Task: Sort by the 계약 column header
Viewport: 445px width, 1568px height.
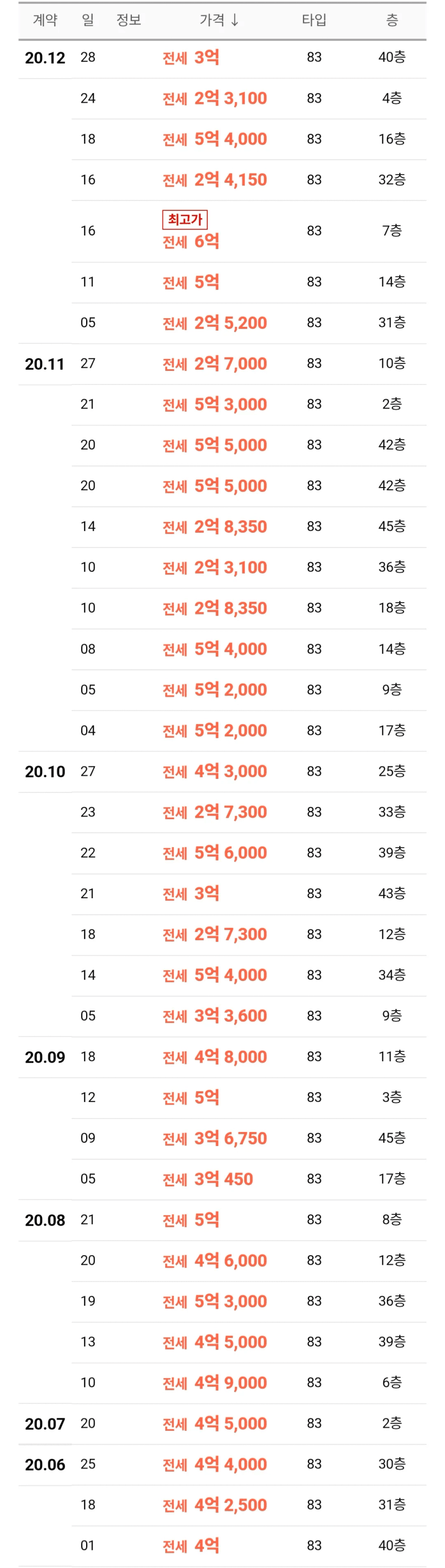Action: [x=45, y=21]
